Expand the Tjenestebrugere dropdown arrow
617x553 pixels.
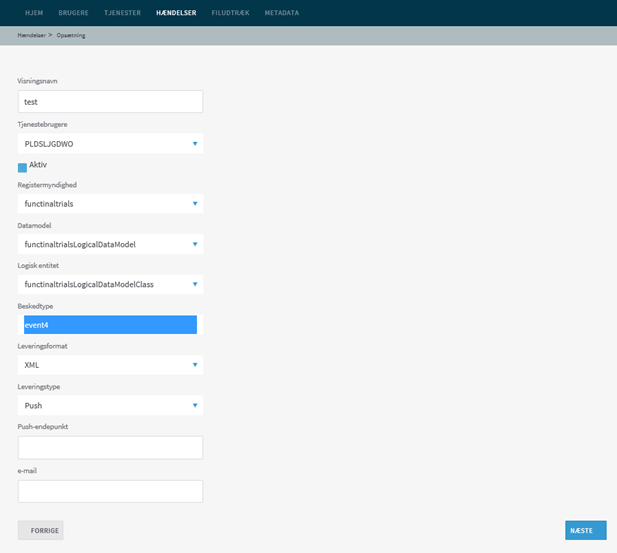click(x=195, y=144)
